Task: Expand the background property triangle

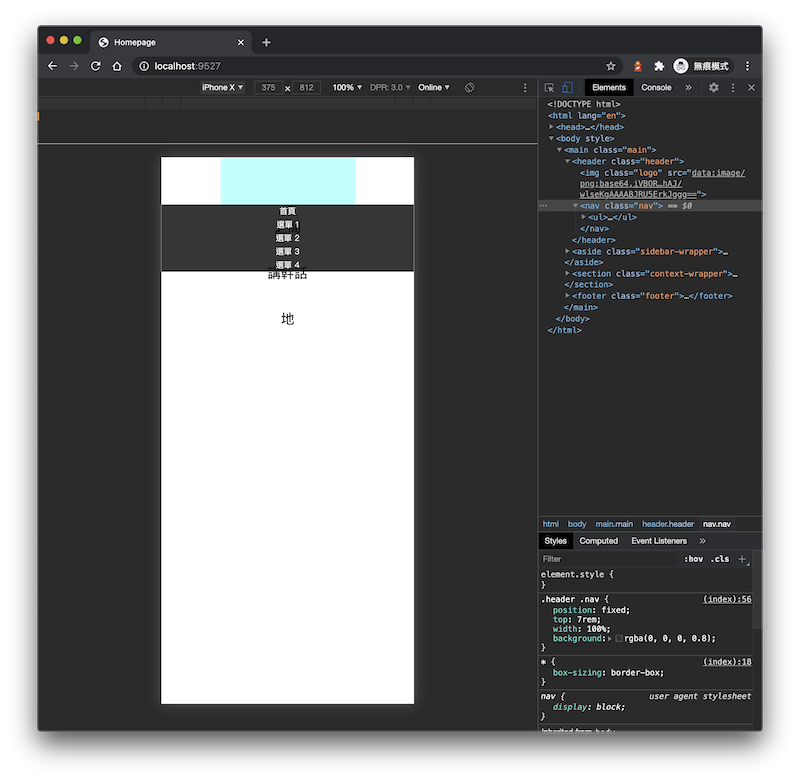Action: (610, 639)
